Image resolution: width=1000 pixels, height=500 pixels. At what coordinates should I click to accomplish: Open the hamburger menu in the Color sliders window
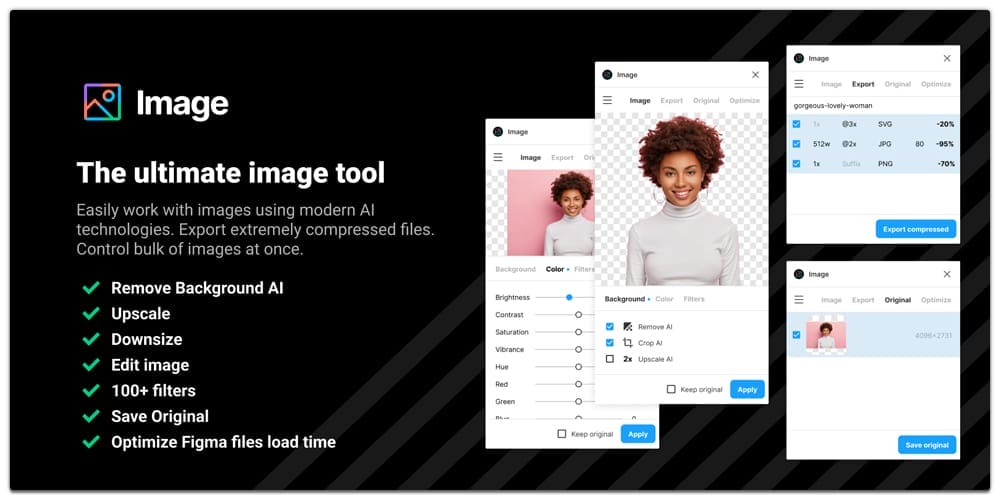(x=498, y=157)
